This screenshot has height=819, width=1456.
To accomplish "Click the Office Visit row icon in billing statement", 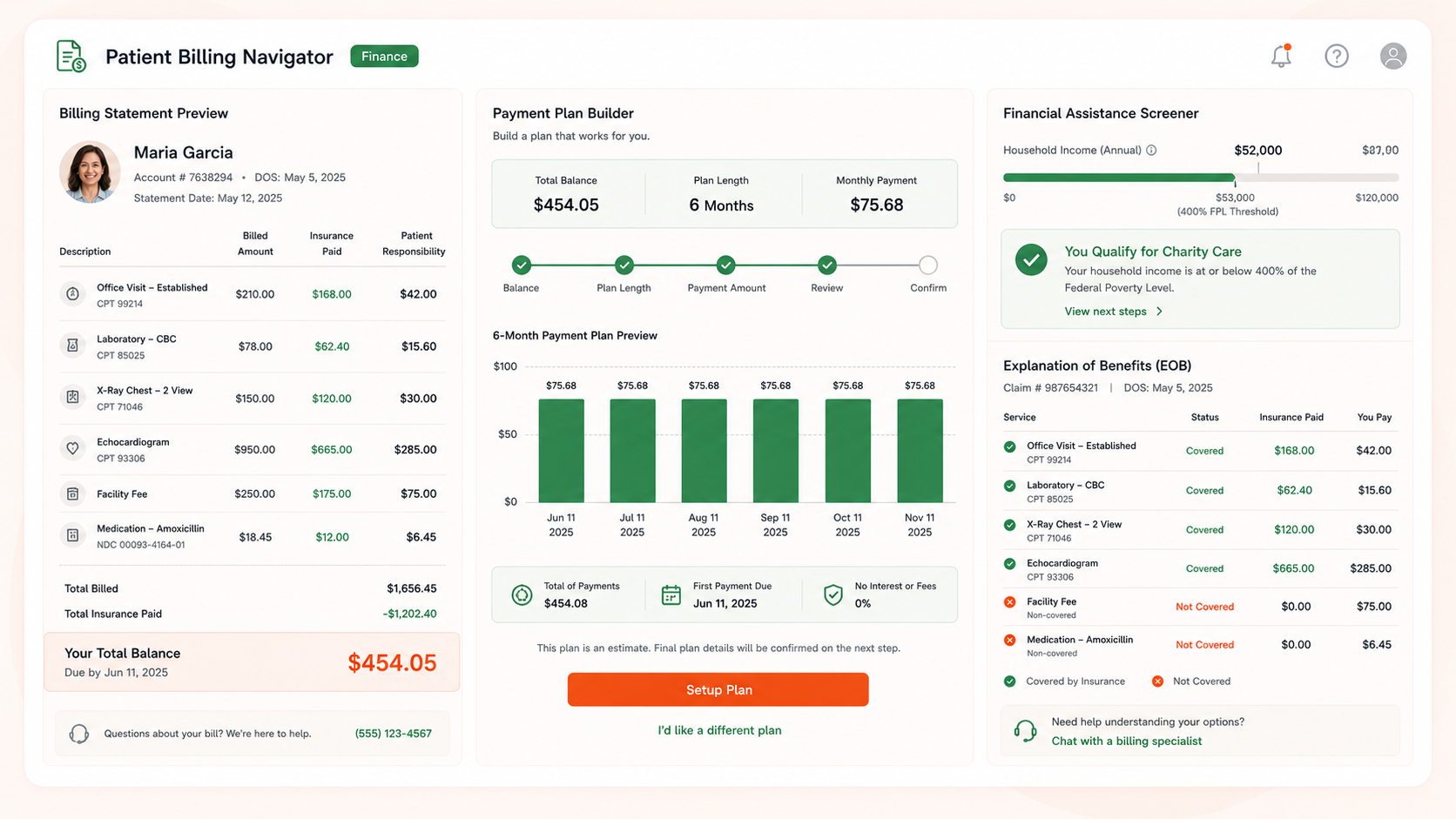I will pyautogui.click(x=73, y=294).
